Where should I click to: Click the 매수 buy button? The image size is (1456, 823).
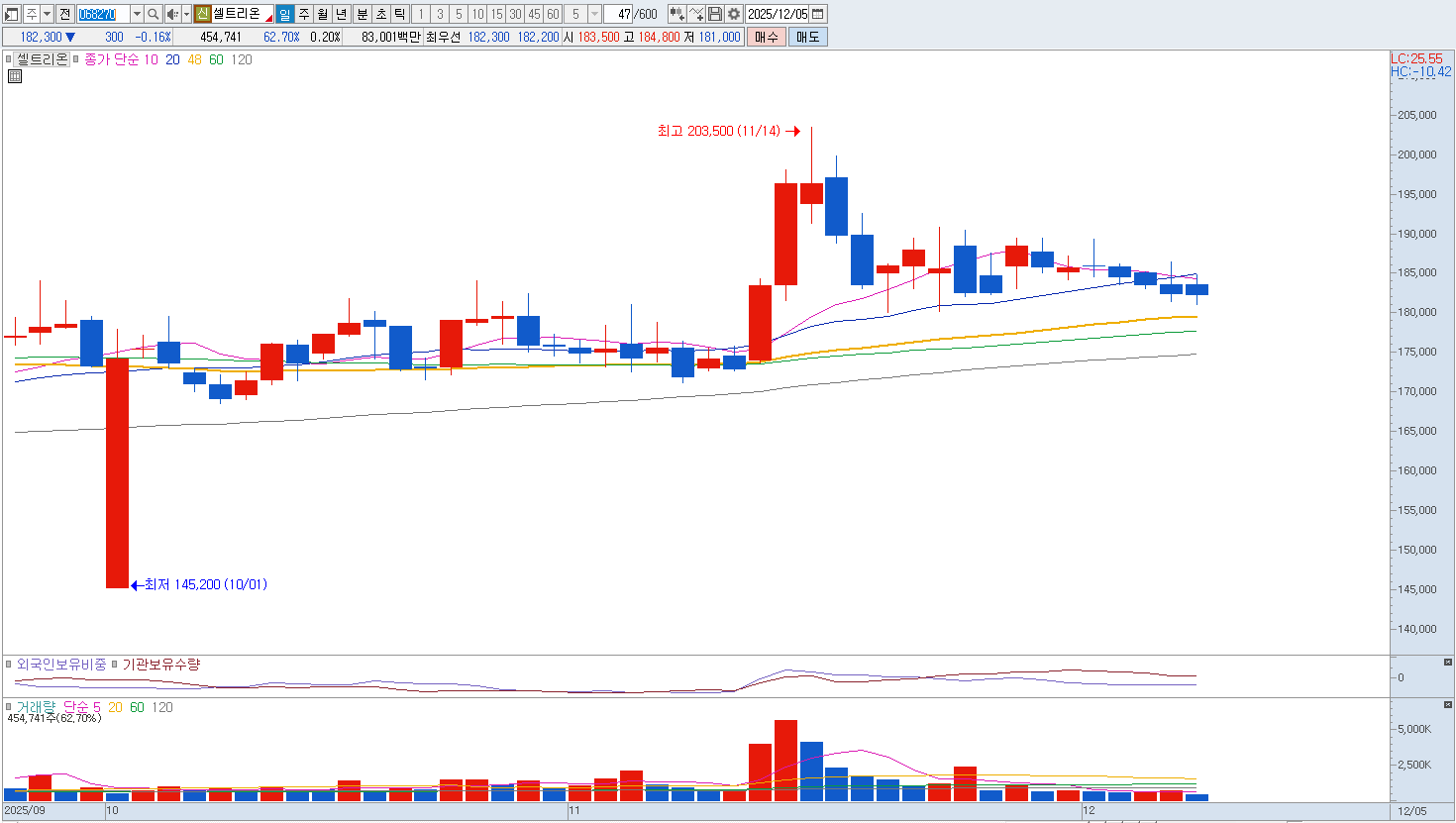[x=767, y=37]
